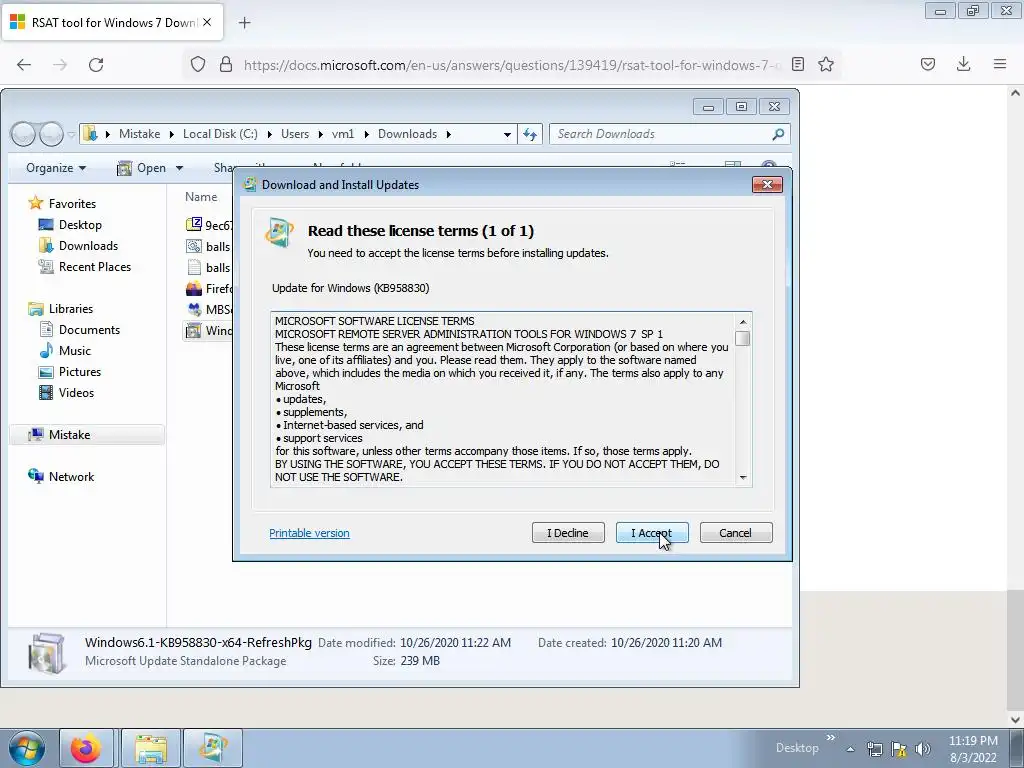Open Firefox downloads panel
This screenshot has width=1024, height=768.
(x=963, y=64)
